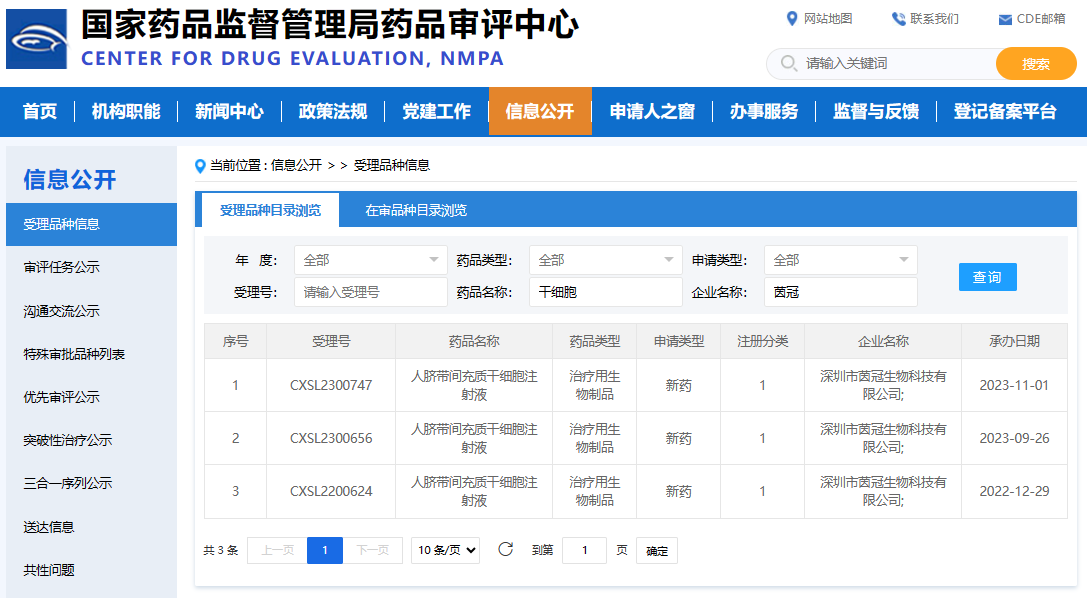Open 优先审评公示 in the sidebar
This screenshot has width=1087, height=598.
pyautogui.click(x=62, y=397)
